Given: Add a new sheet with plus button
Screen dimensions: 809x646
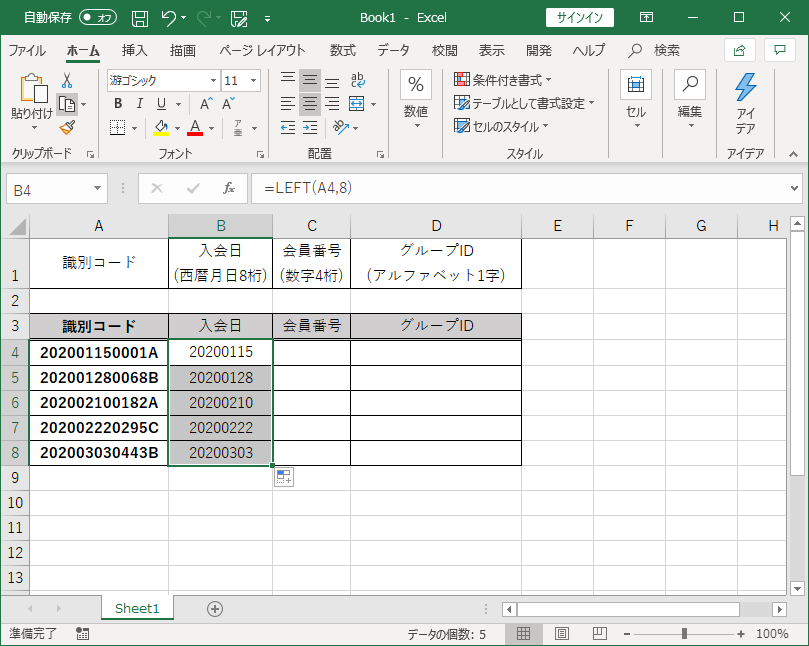Looking at the screenshot, I should click(214, 608).
